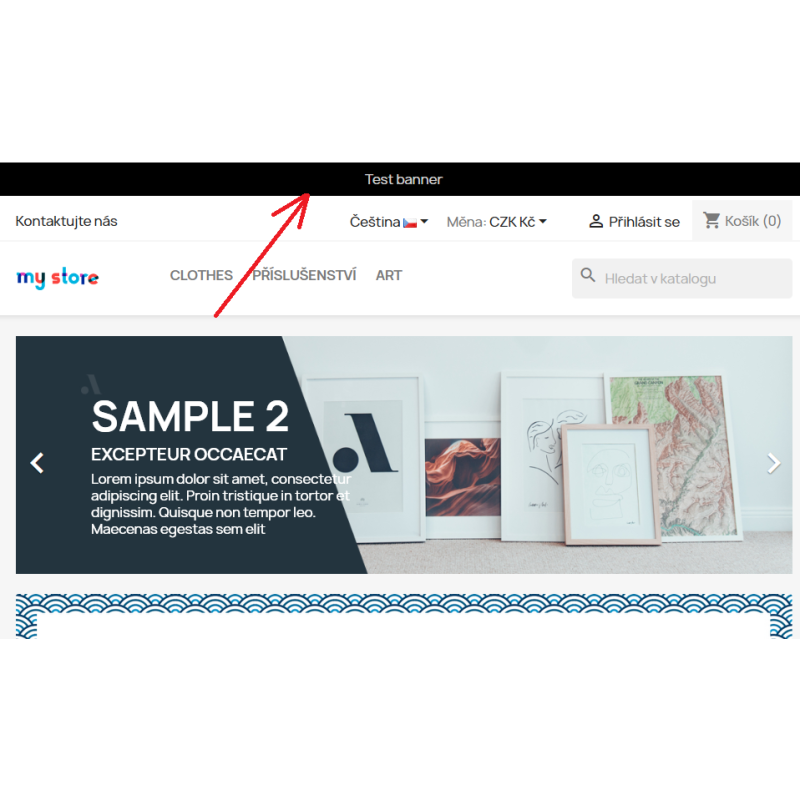Click the currency dropdown caret arrow
The height and width of the screenshot is (800, 800).
point(543,221)
